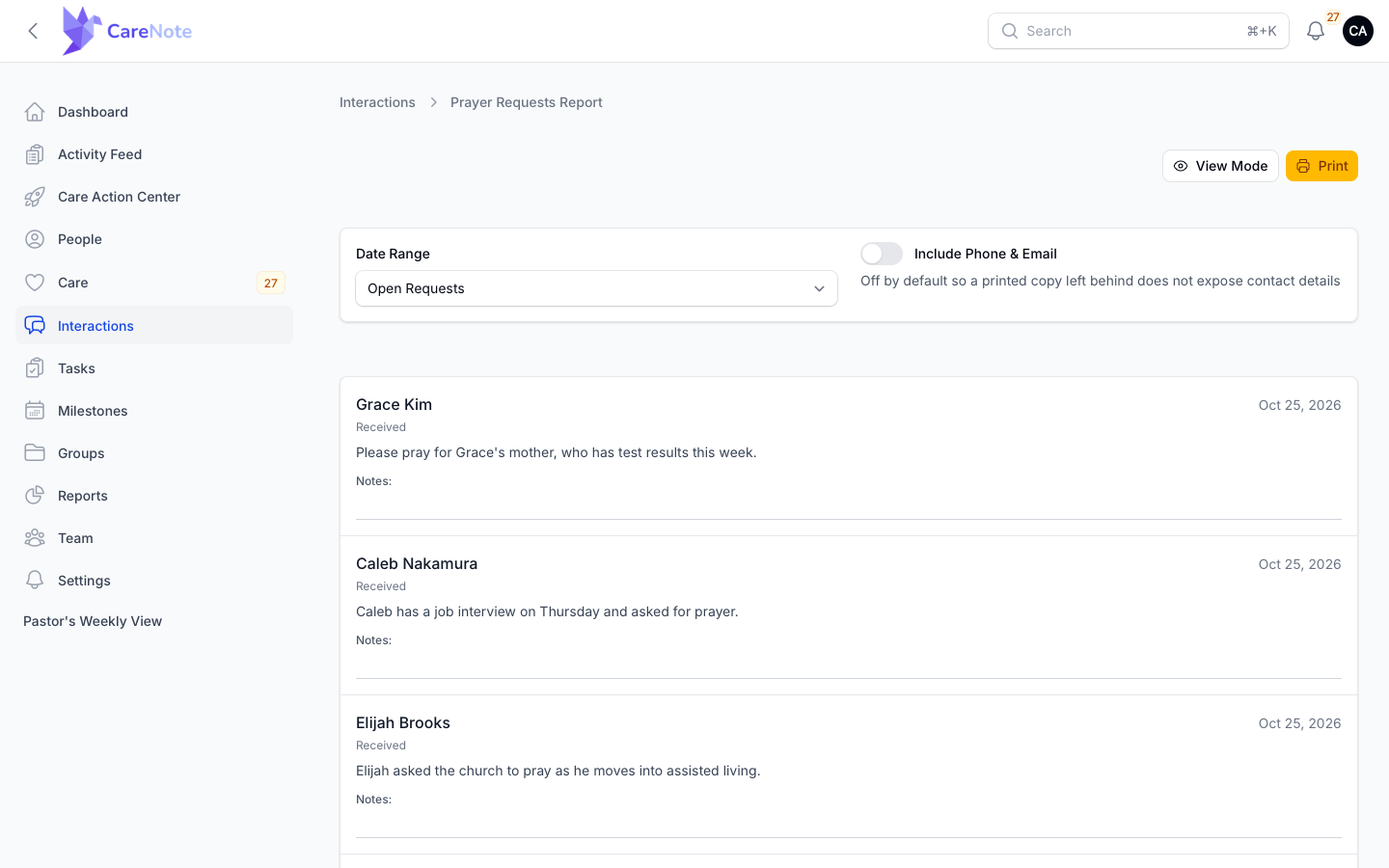Click the name Caleb Nakamura
The width and height of the screenshot is (1389, 868).
(417, 563)
